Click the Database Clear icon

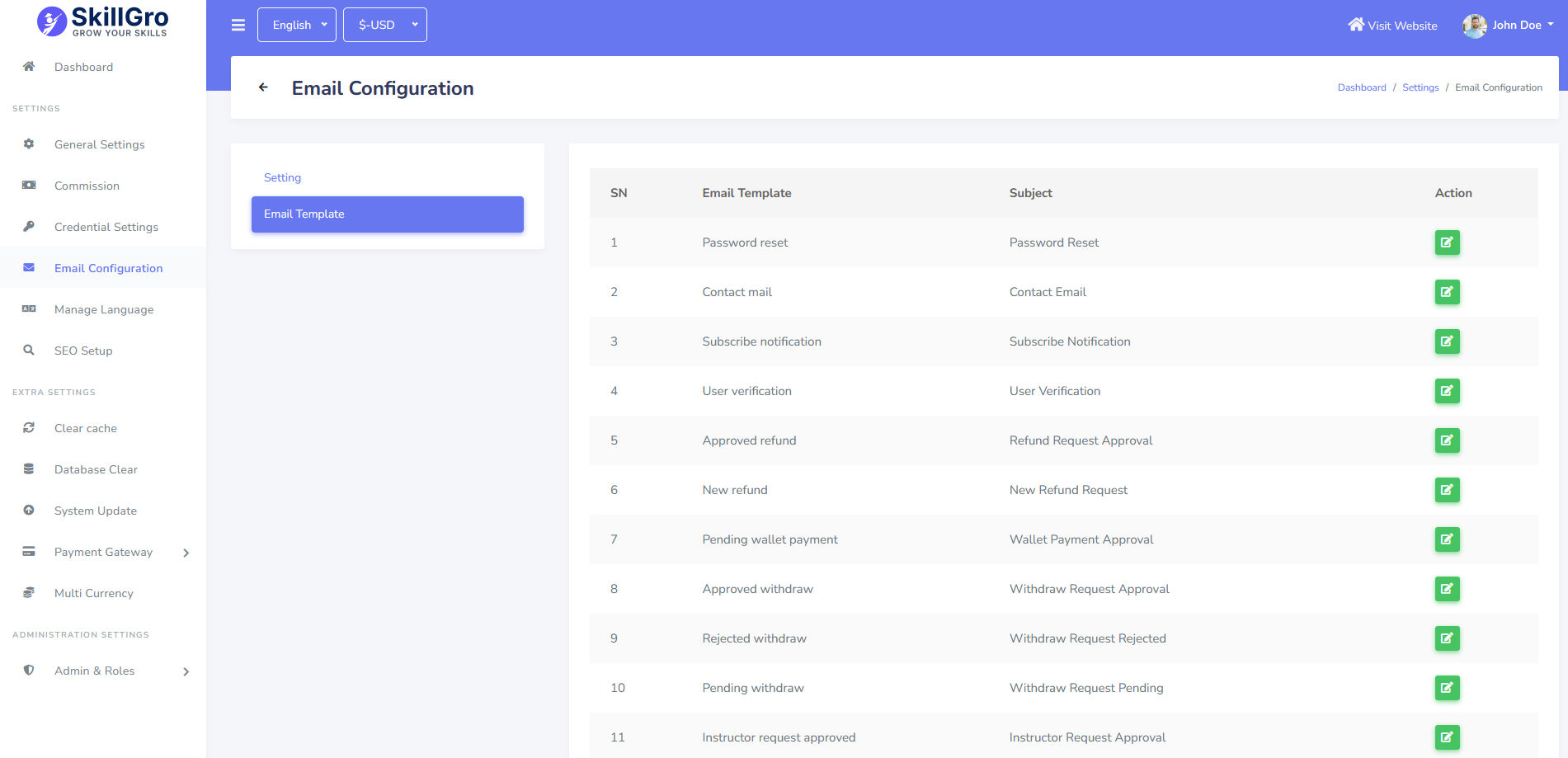pos(29,468)
